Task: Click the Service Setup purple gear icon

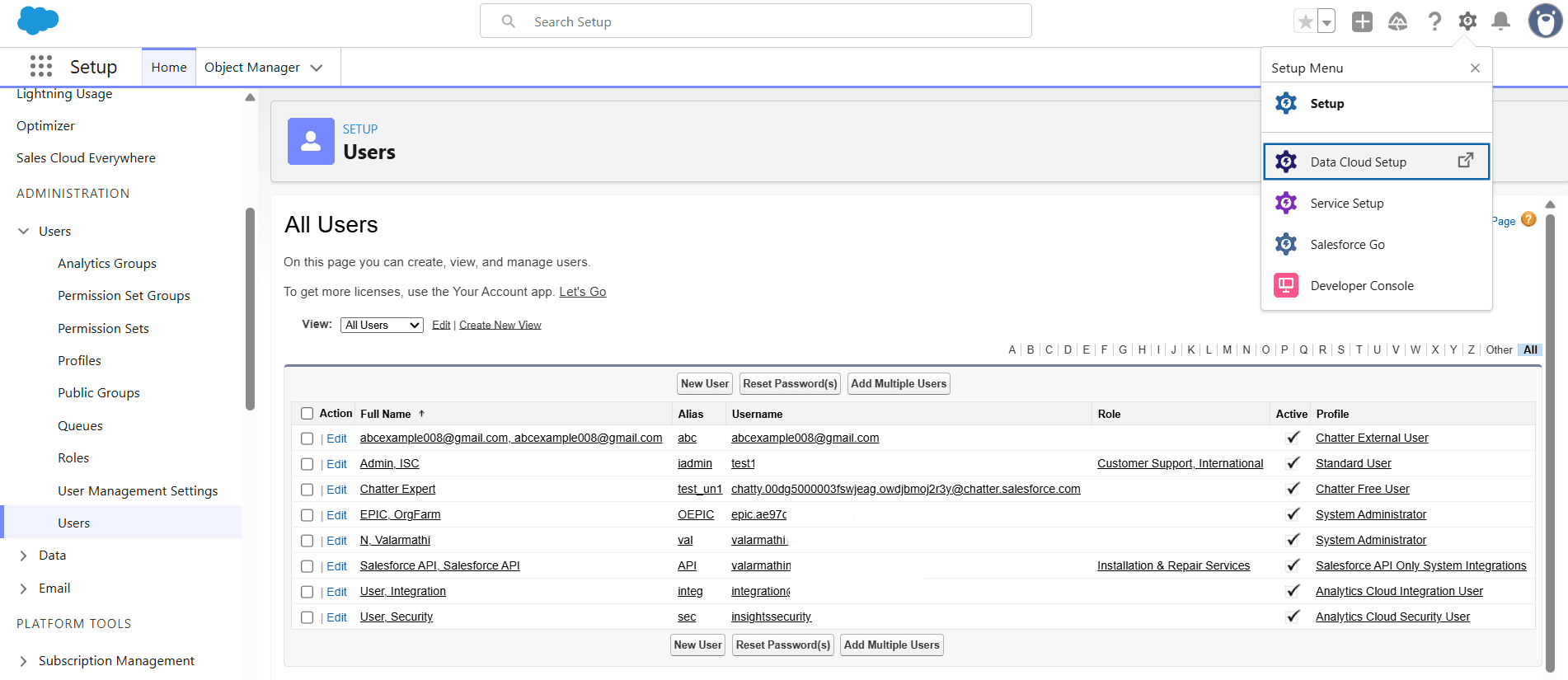Action: [x=1286, y=203]
